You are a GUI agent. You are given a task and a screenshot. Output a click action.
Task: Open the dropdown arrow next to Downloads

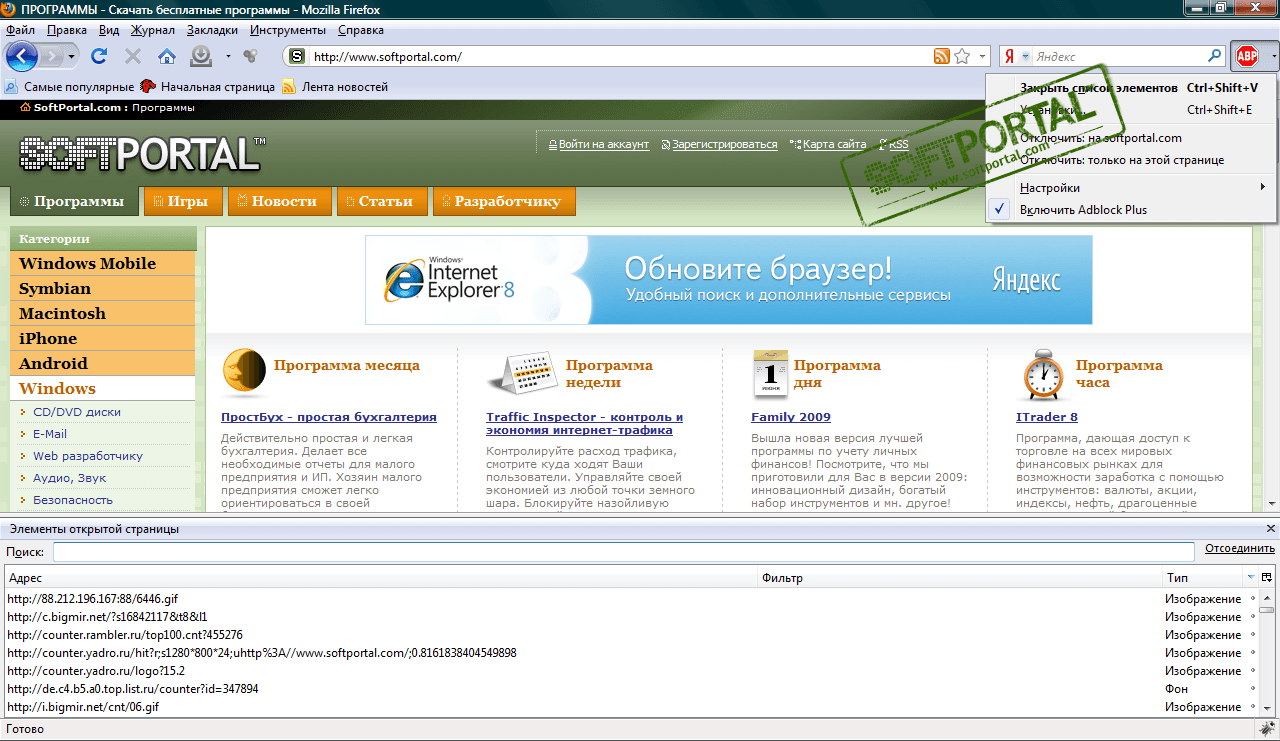[228, 56]
